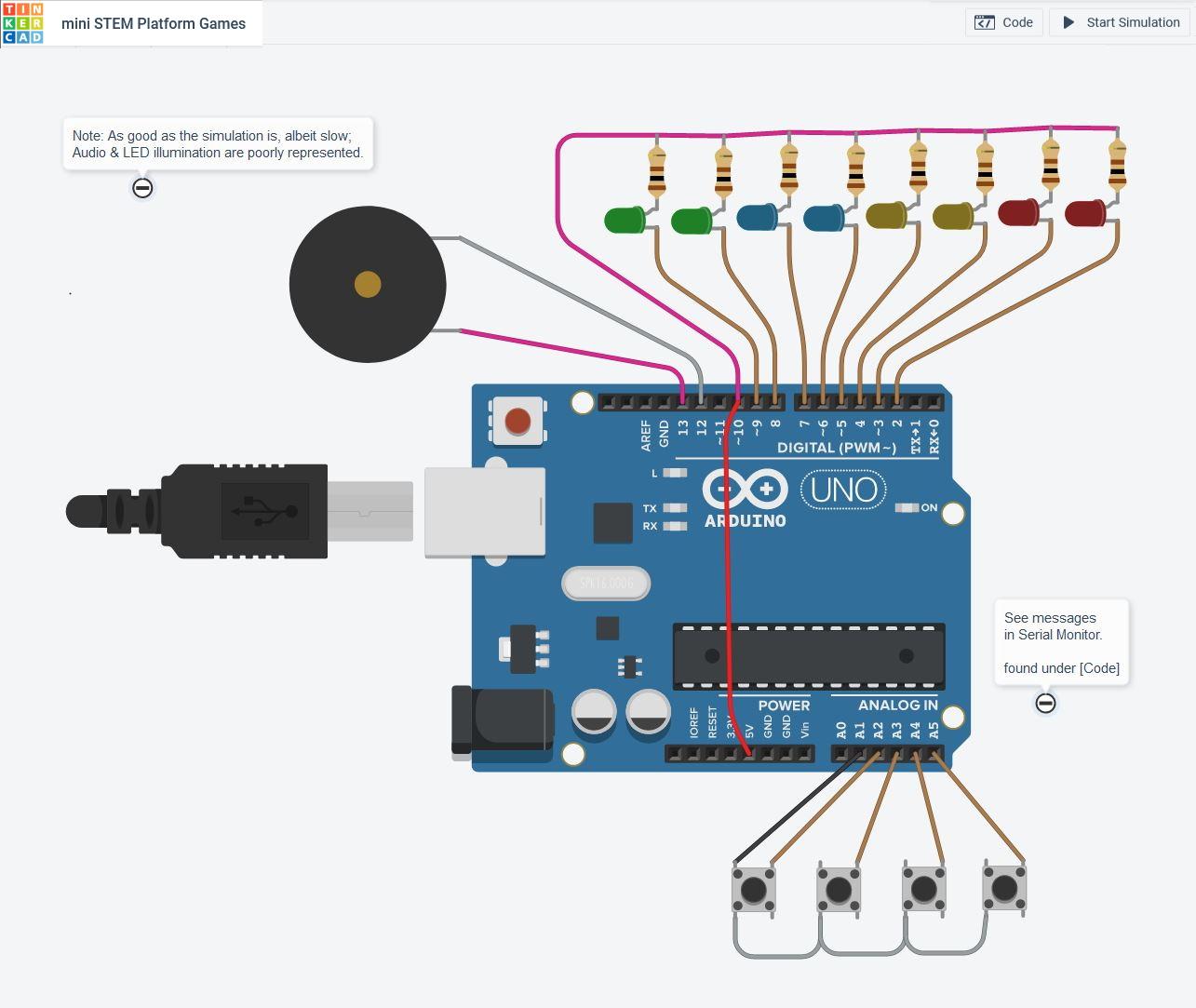
Task: Select the piezo buzzer component
Action: 368,284
